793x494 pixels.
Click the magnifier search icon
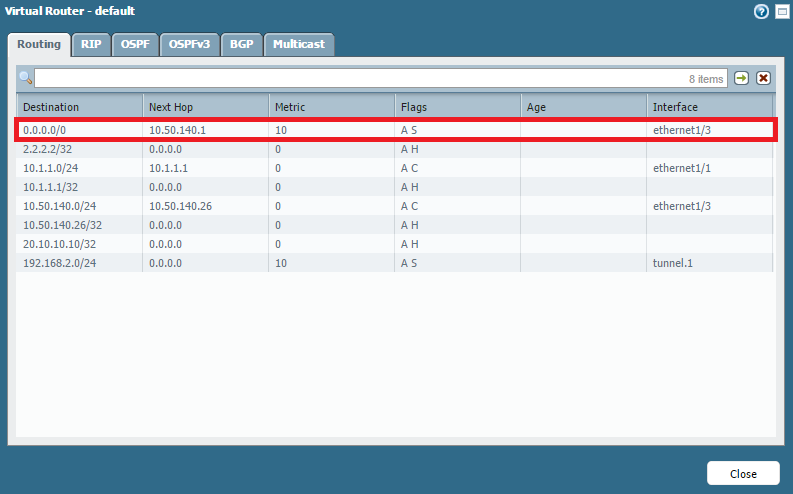[x=25, y=78]
